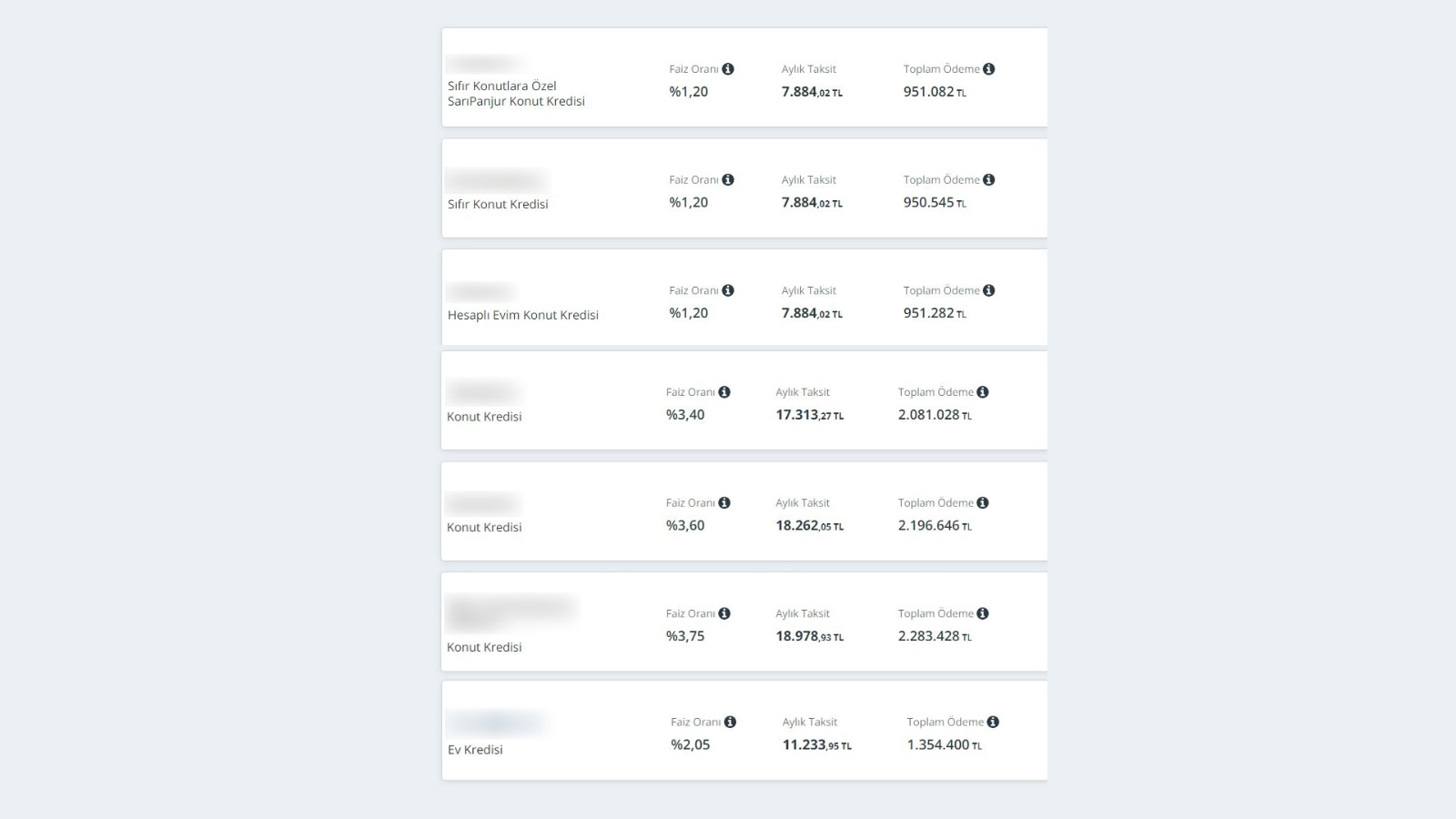Screen dimensions: 1456x819
Task: Click the blurred bank logo above Ev Kredisi
Action: pyautogui.click(x=496, y=723)
